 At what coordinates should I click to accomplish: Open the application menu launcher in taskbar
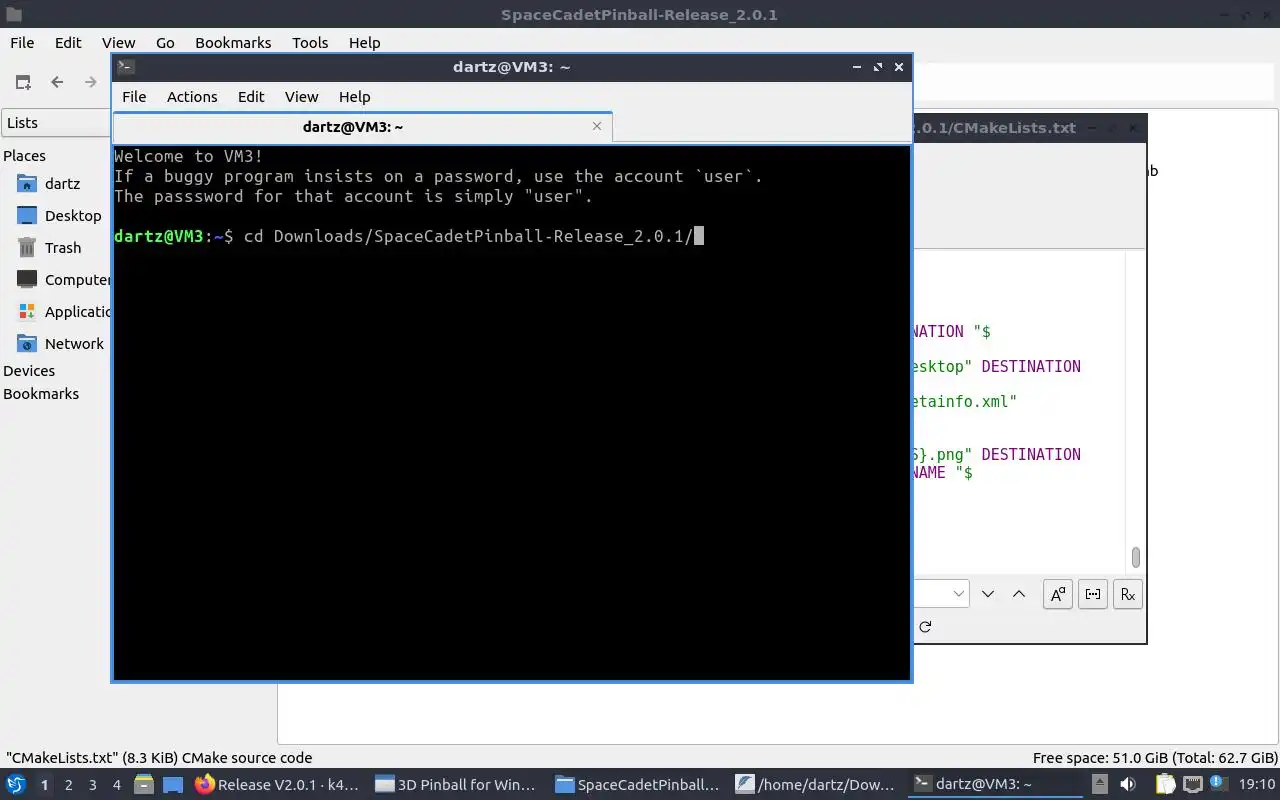16,784
